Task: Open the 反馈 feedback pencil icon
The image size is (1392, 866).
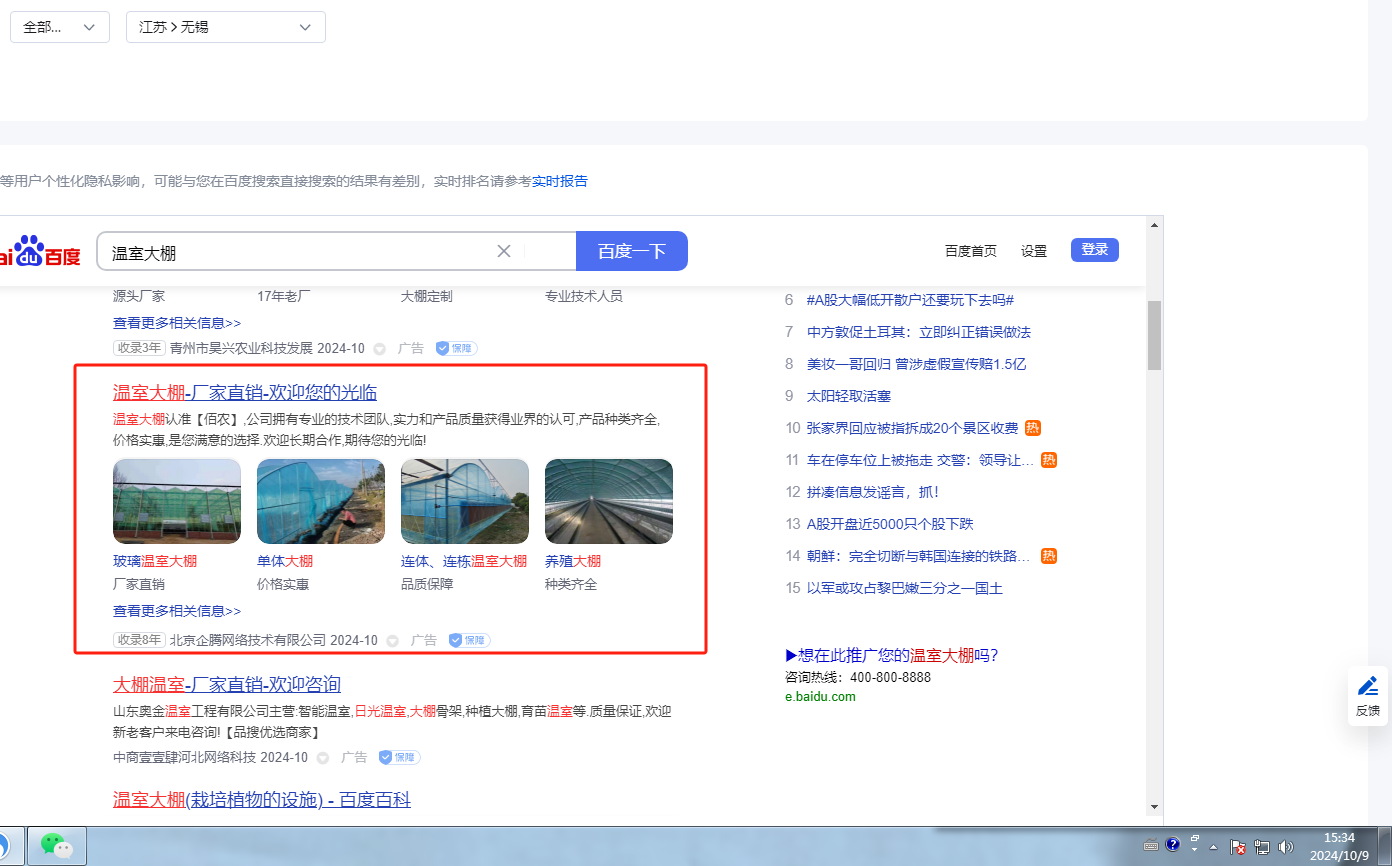Action: pyautogui.click(x=1368, y=687)
